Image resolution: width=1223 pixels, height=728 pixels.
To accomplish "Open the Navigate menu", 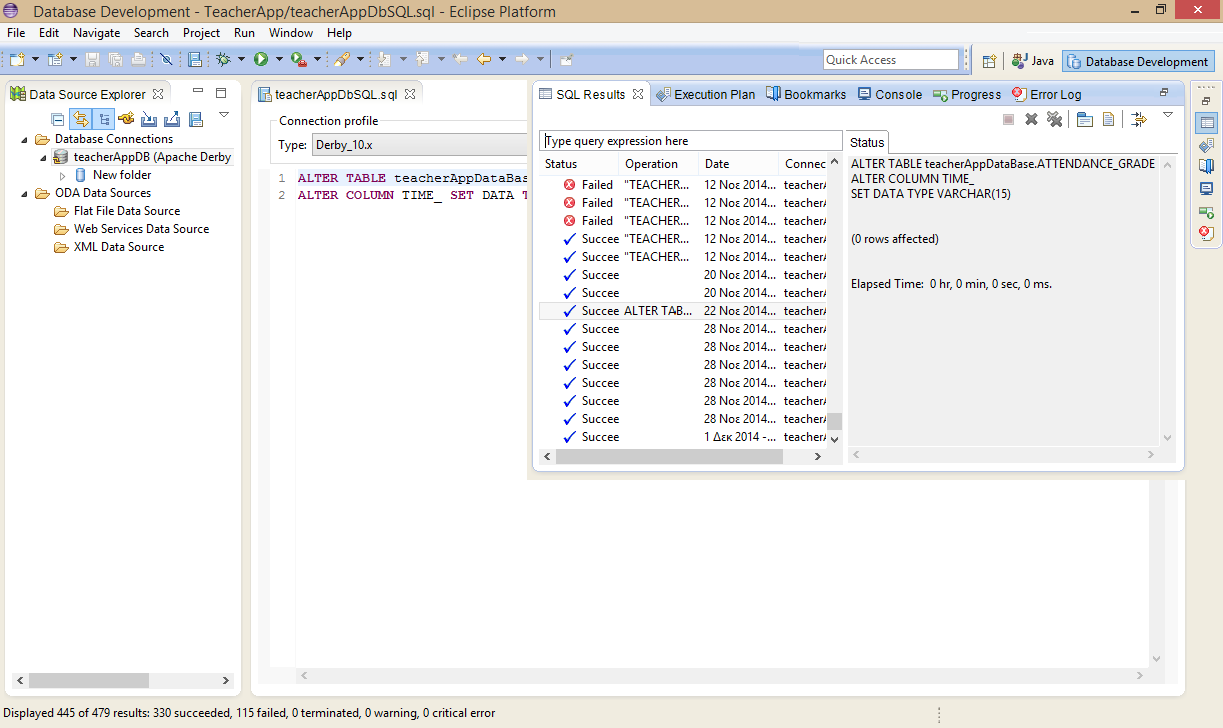I will [x=97, y=33].
